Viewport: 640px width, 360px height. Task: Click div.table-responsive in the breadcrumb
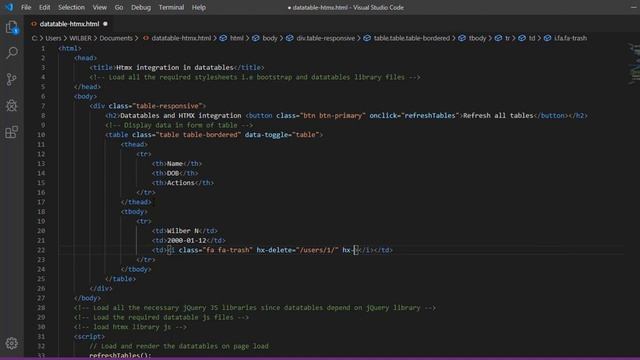coord(326,38)
